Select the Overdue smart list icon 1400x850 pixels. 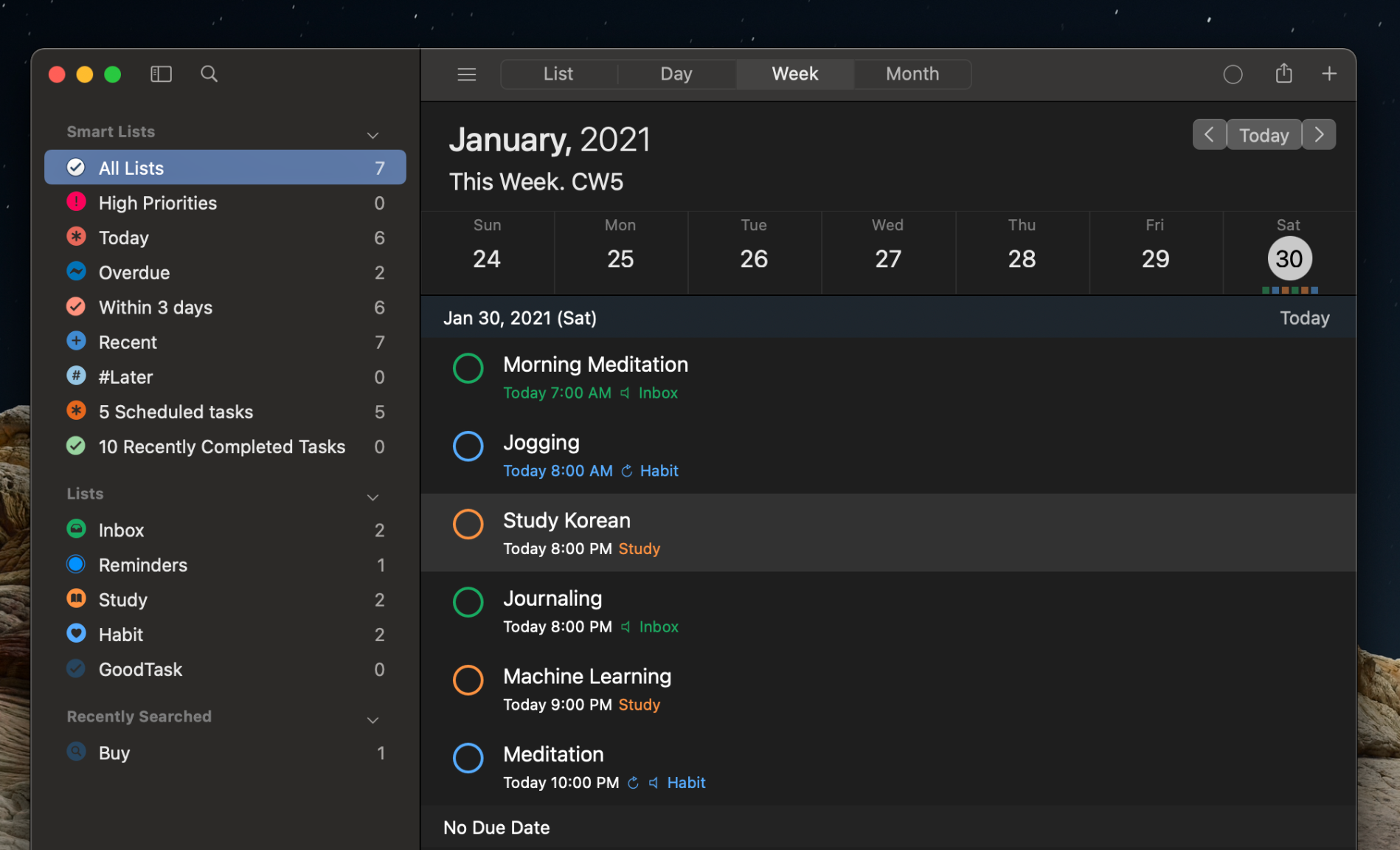77,272
